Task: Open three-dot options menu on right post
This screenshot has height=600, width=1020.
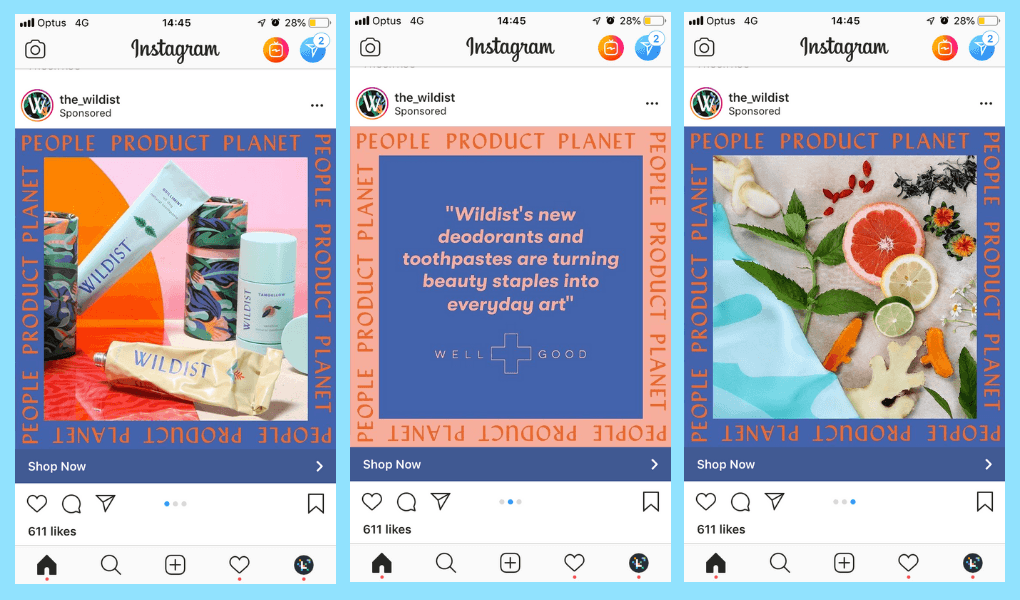Action: point(986,103)
